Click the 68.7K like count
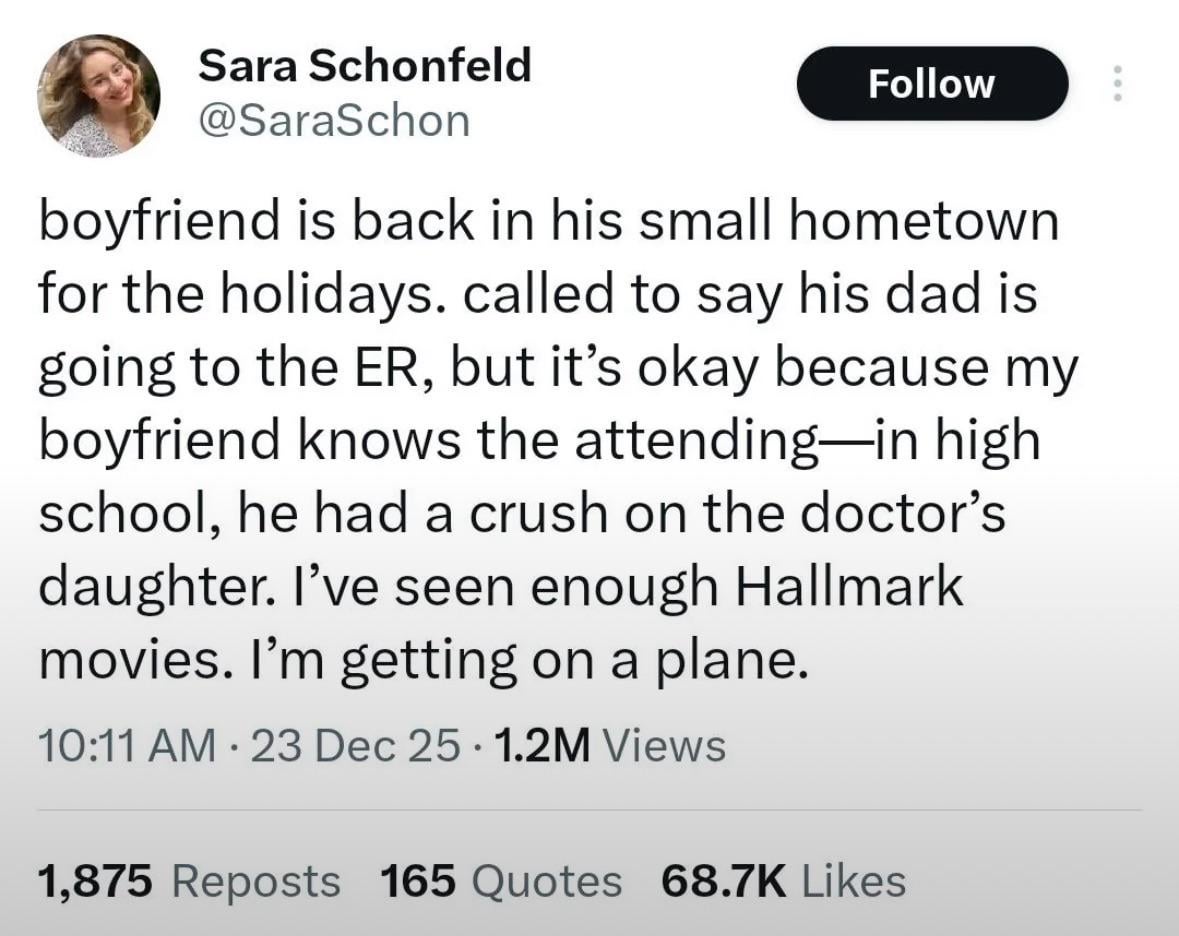Viewport: 1179px width, 936px height. [723, 881]
